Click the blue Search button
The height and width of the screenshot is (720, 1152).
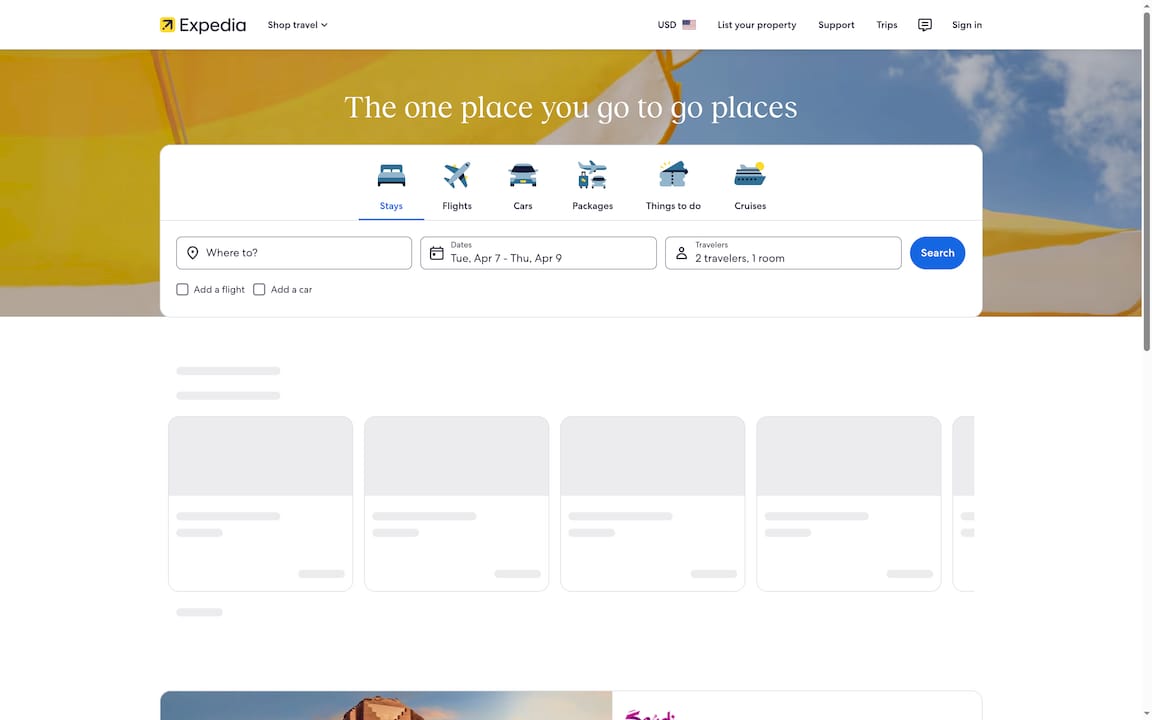tap(937, 252)
